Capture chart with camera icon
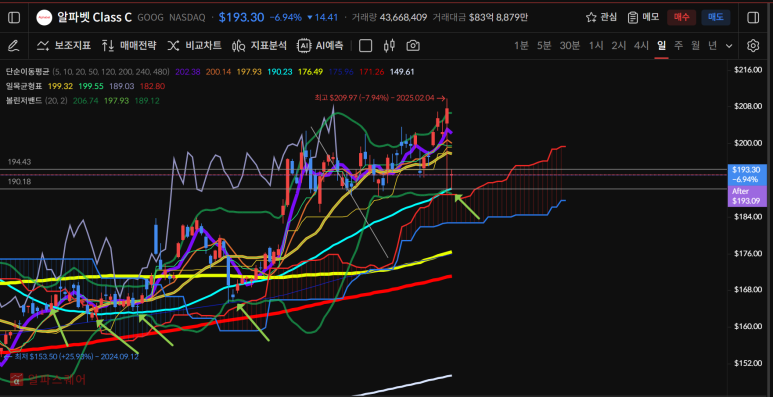The height and width of the screenshot is (397, 773). [x=413, y=46]
